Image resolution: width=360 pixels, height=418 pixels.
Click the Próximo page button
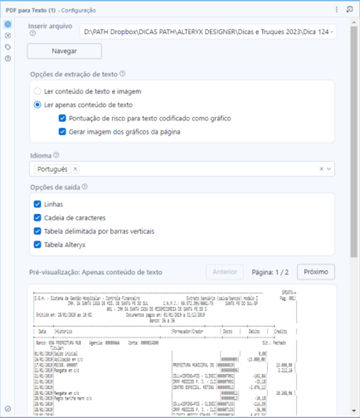click(316, 272)
